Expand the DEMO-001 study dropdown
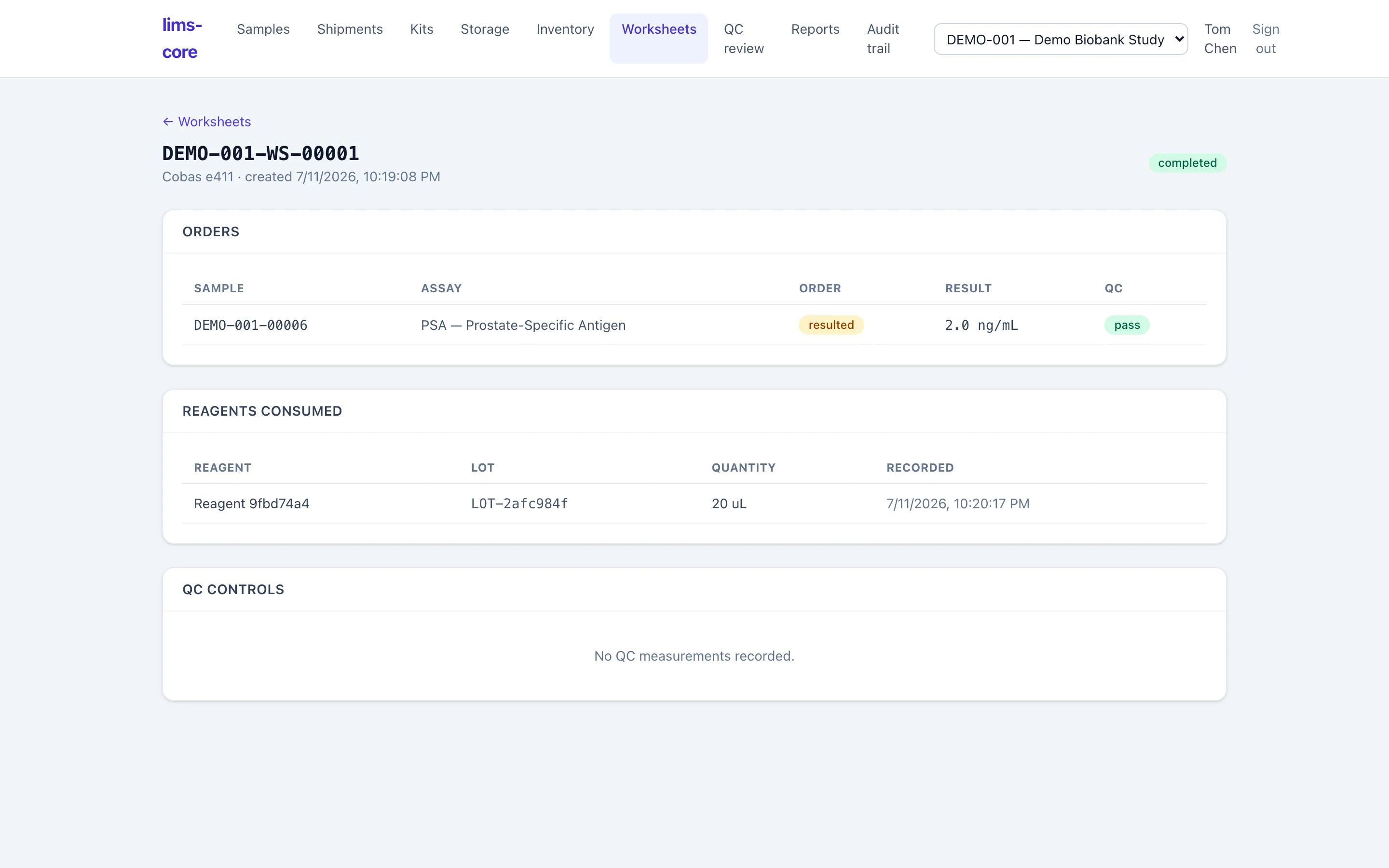The height and width of the screenshot is (868, 1389). coord(1060,39)
